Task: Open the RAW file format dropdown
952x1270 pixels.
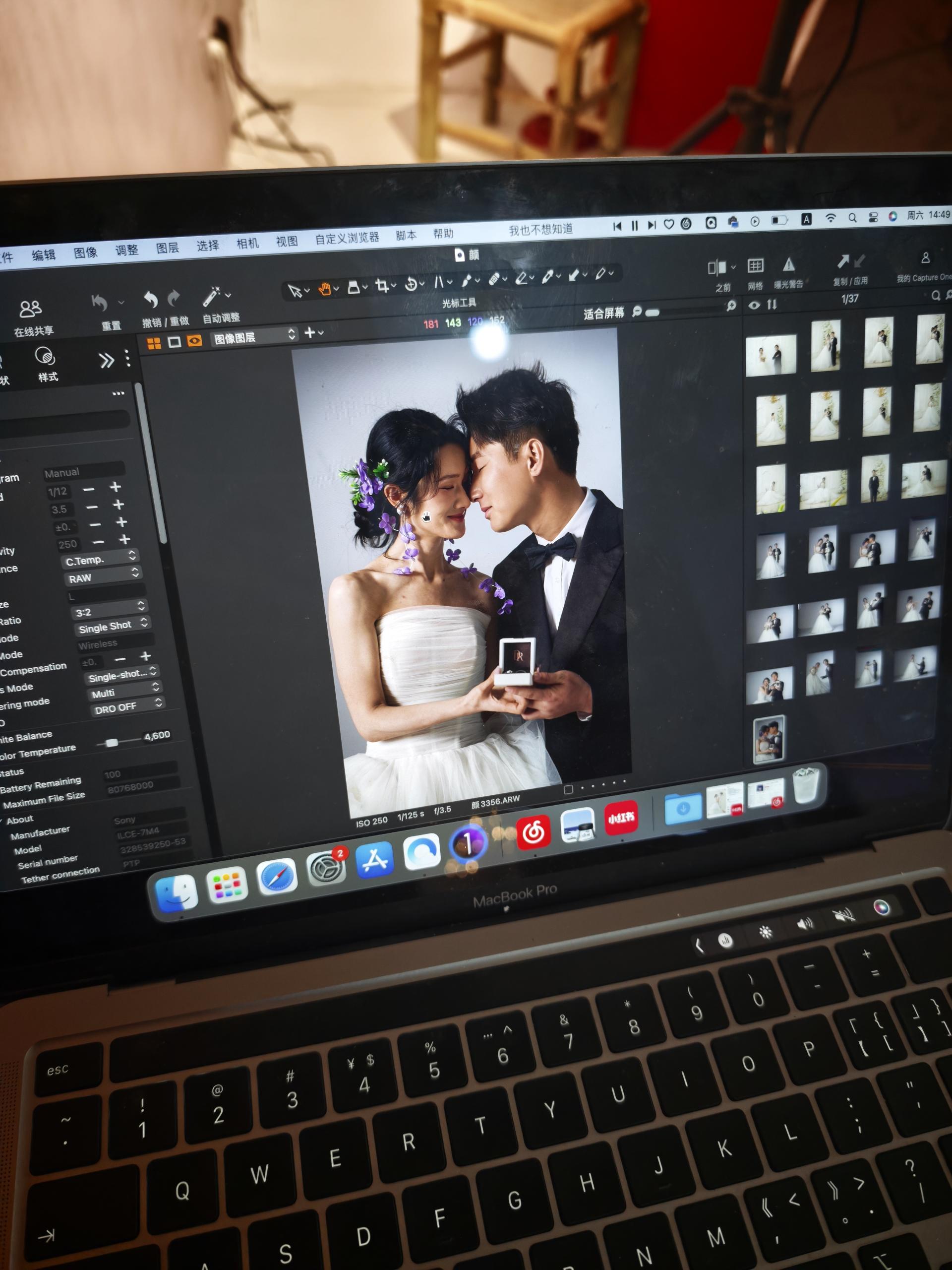Action: tap(103, 576)
